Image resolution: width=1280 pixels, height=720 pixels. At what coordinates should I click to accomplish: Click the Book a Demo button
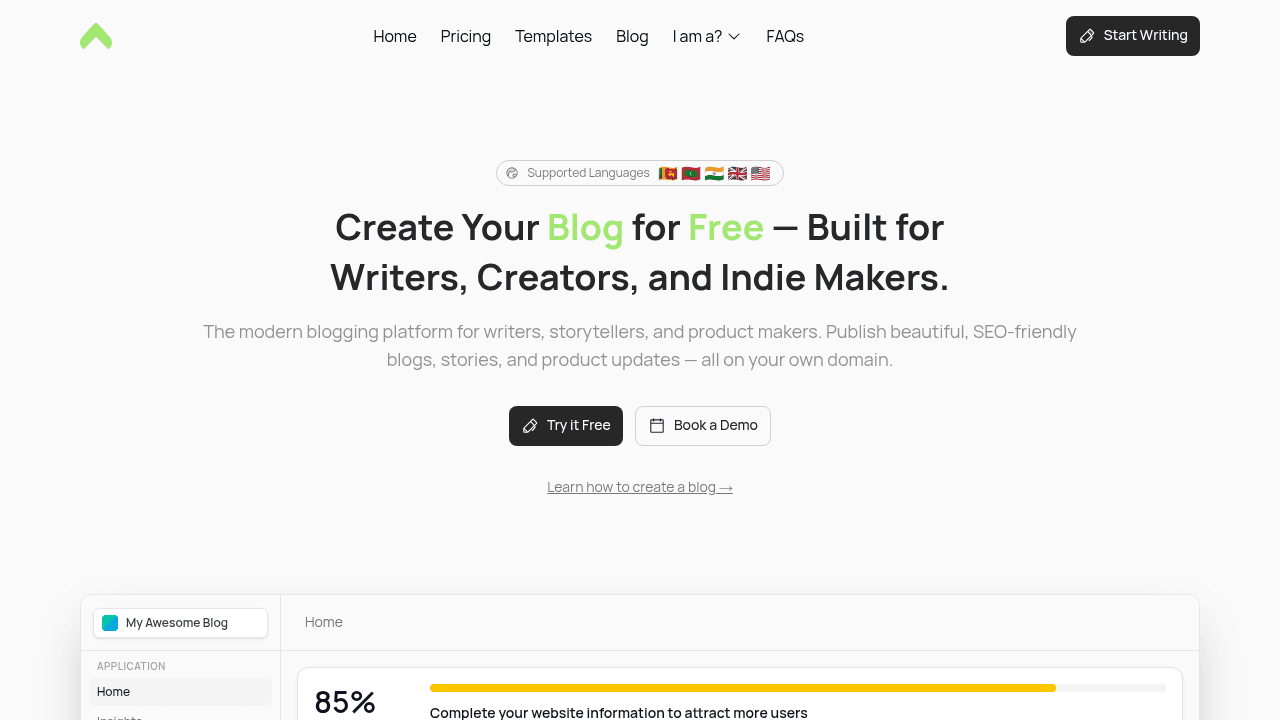703,426
